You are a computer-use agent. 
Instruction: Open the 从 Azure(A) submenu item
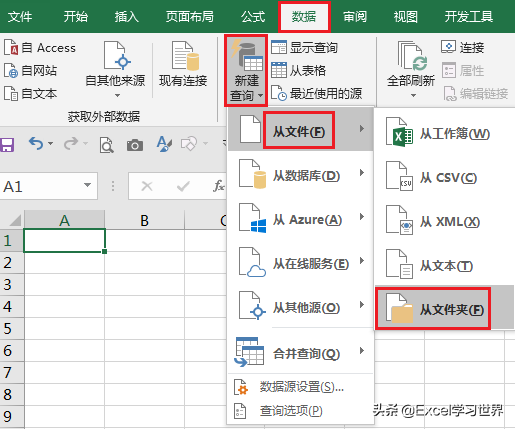coord(300,218)
